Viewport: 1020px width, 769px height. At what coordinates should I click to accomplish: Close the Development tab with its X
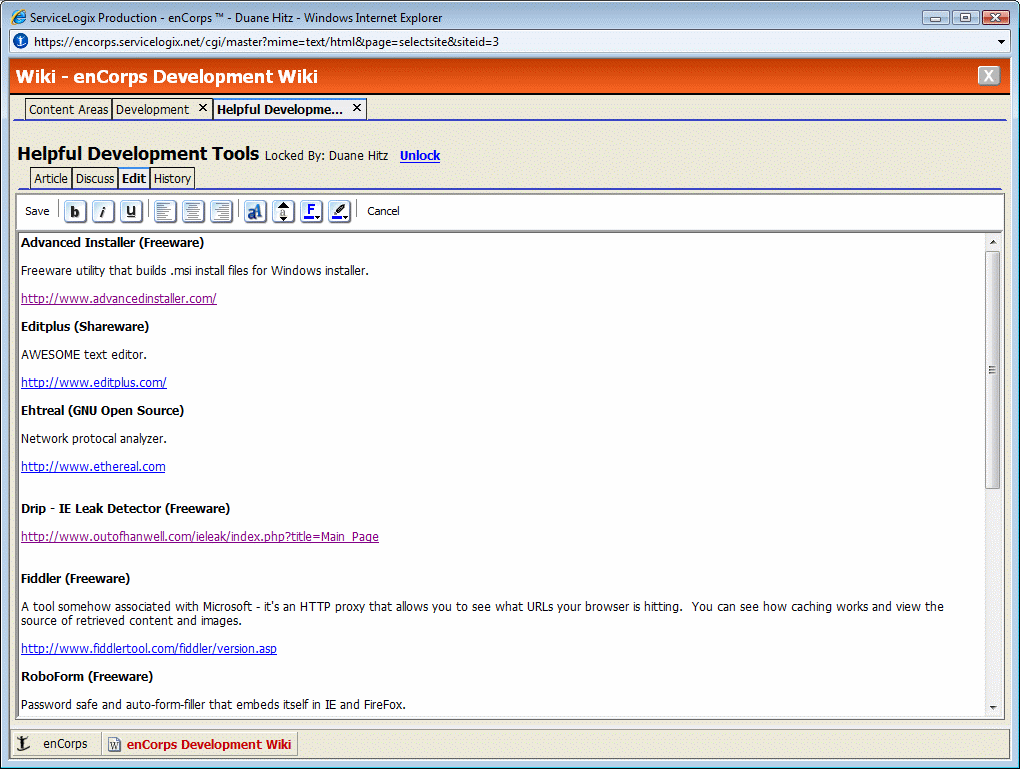[203, 108]
